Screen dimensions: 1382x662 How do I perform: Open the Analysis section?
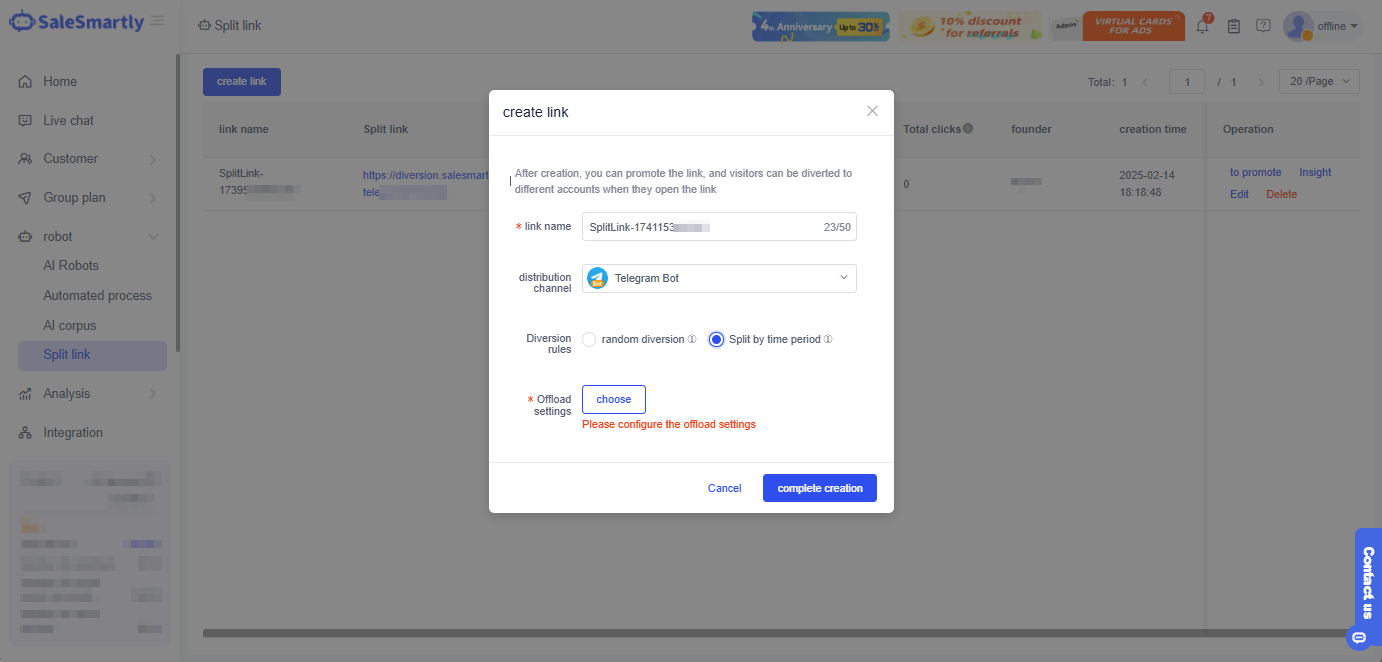[68, 393]
